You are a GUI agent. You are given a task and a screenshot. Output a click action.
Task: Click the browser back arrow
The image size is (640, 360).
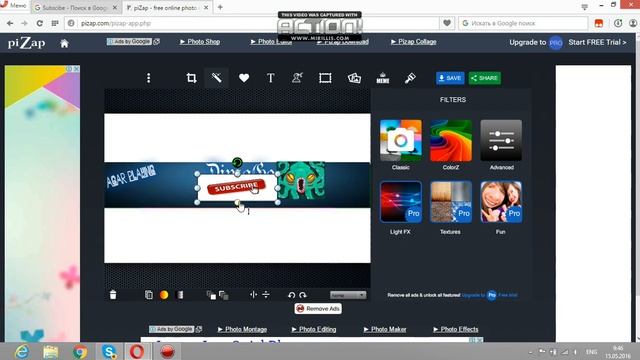click(x=10, y=23)
